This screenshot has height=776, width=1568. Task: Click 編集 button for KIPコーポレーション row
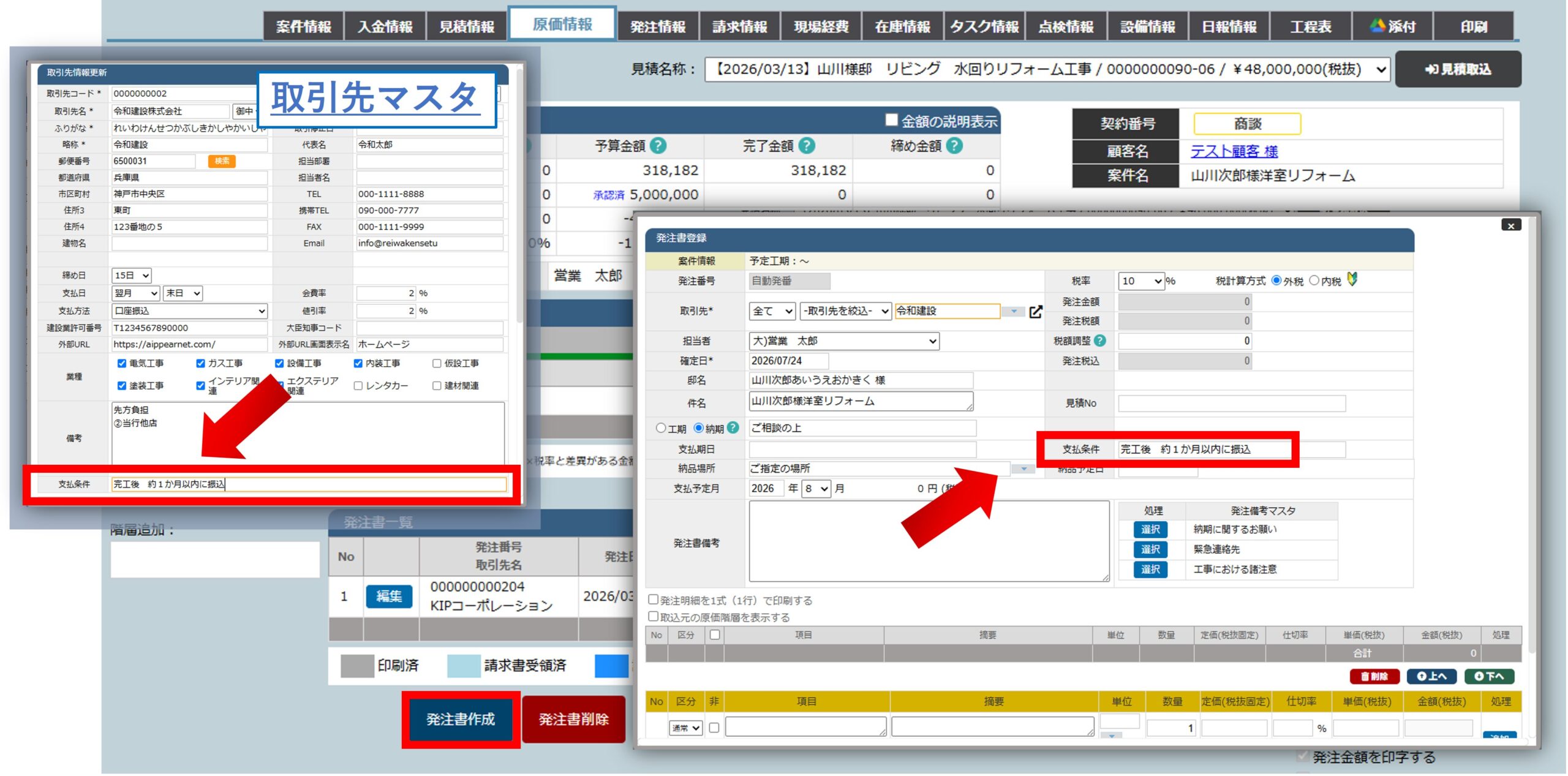click(x=389, y=596)
